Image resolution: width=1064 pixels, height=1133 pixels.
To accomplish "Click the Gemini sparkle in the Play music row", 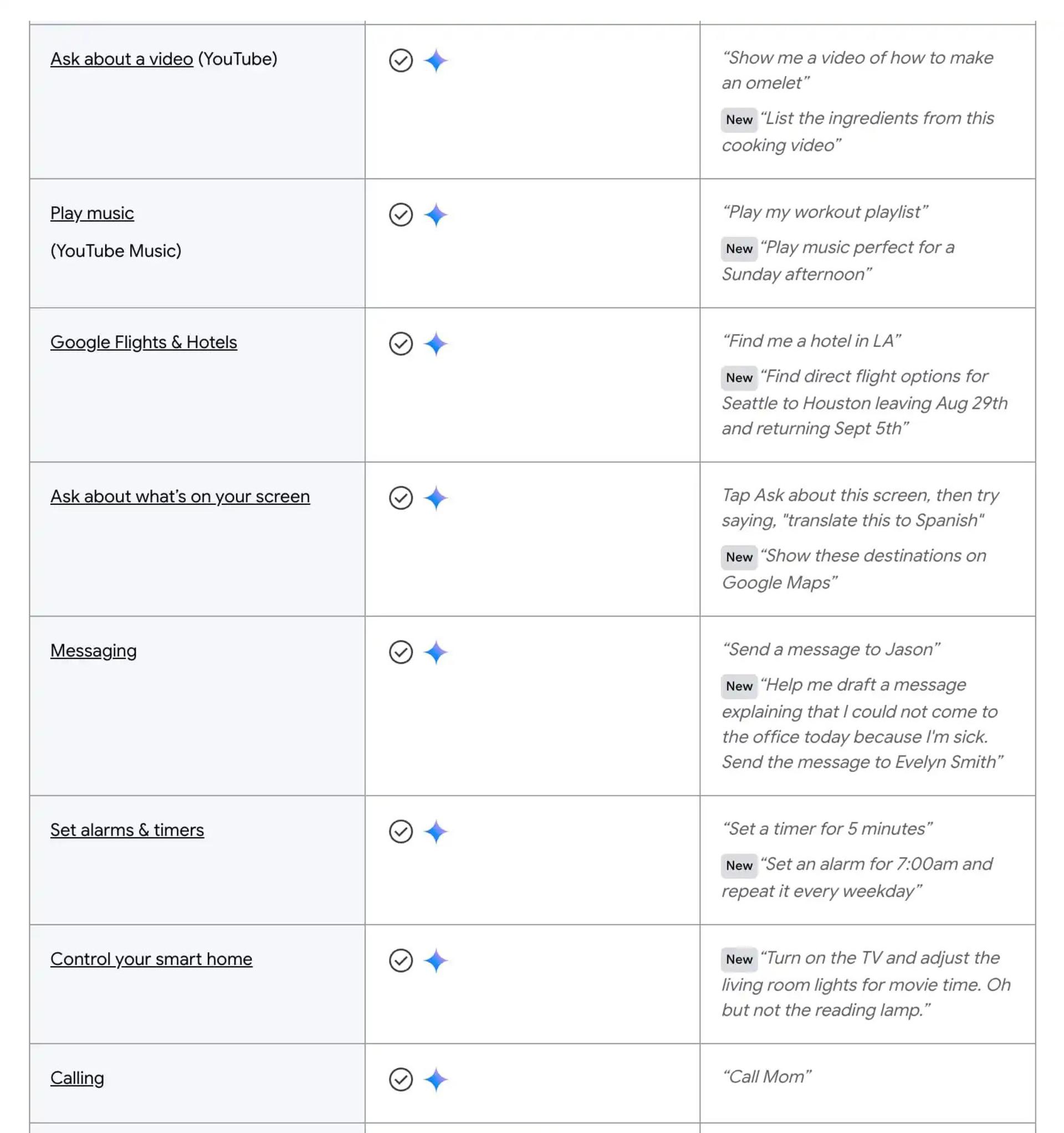I will coord(436,215).
